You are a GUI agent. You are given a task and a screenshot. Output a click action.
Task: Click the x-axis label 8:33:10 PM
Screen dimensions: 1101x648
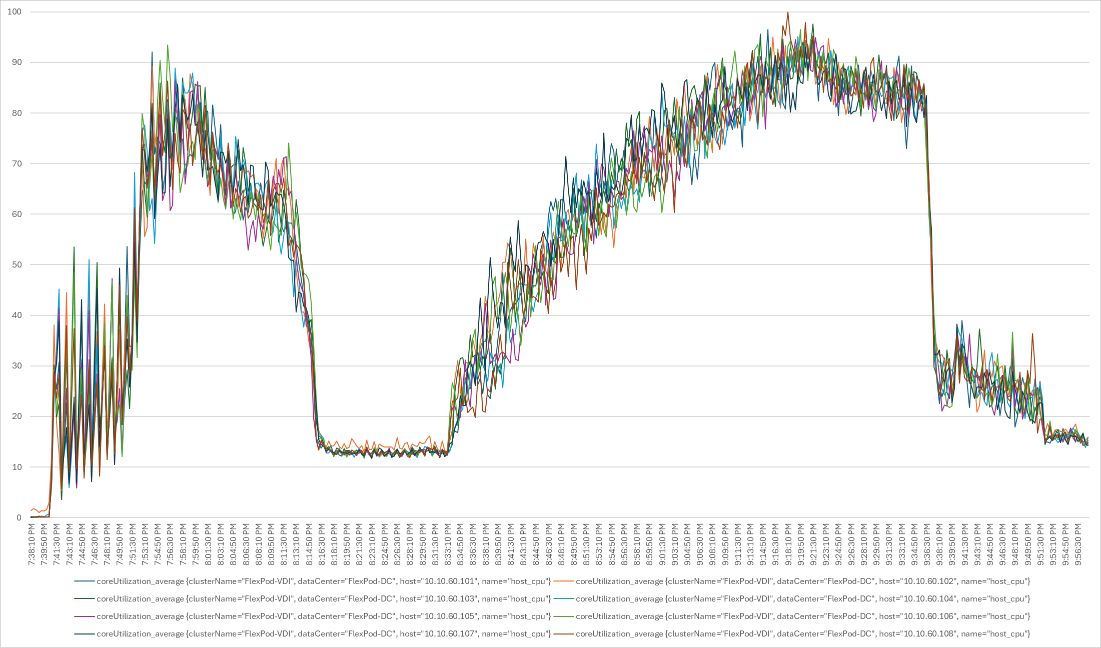[447, 542]
